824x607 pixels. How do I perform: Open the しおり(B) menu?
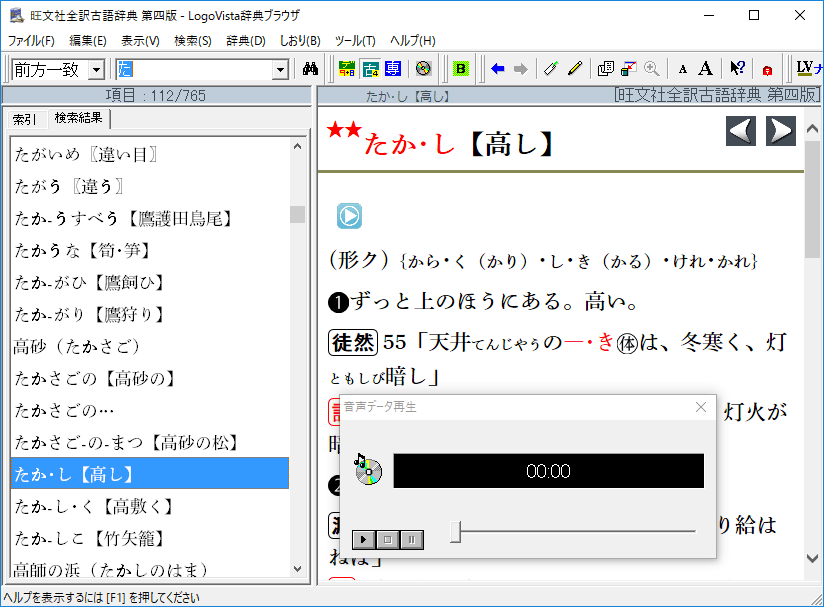pyautogui.click(x=300, y=40)
